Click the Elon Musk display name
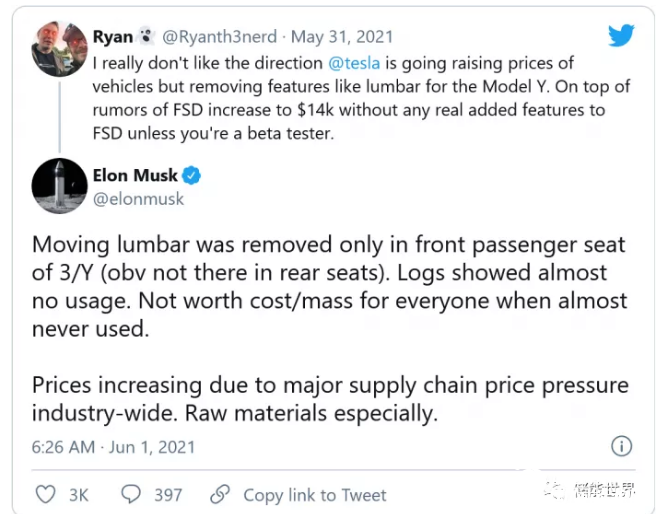 tap(135, 176)
